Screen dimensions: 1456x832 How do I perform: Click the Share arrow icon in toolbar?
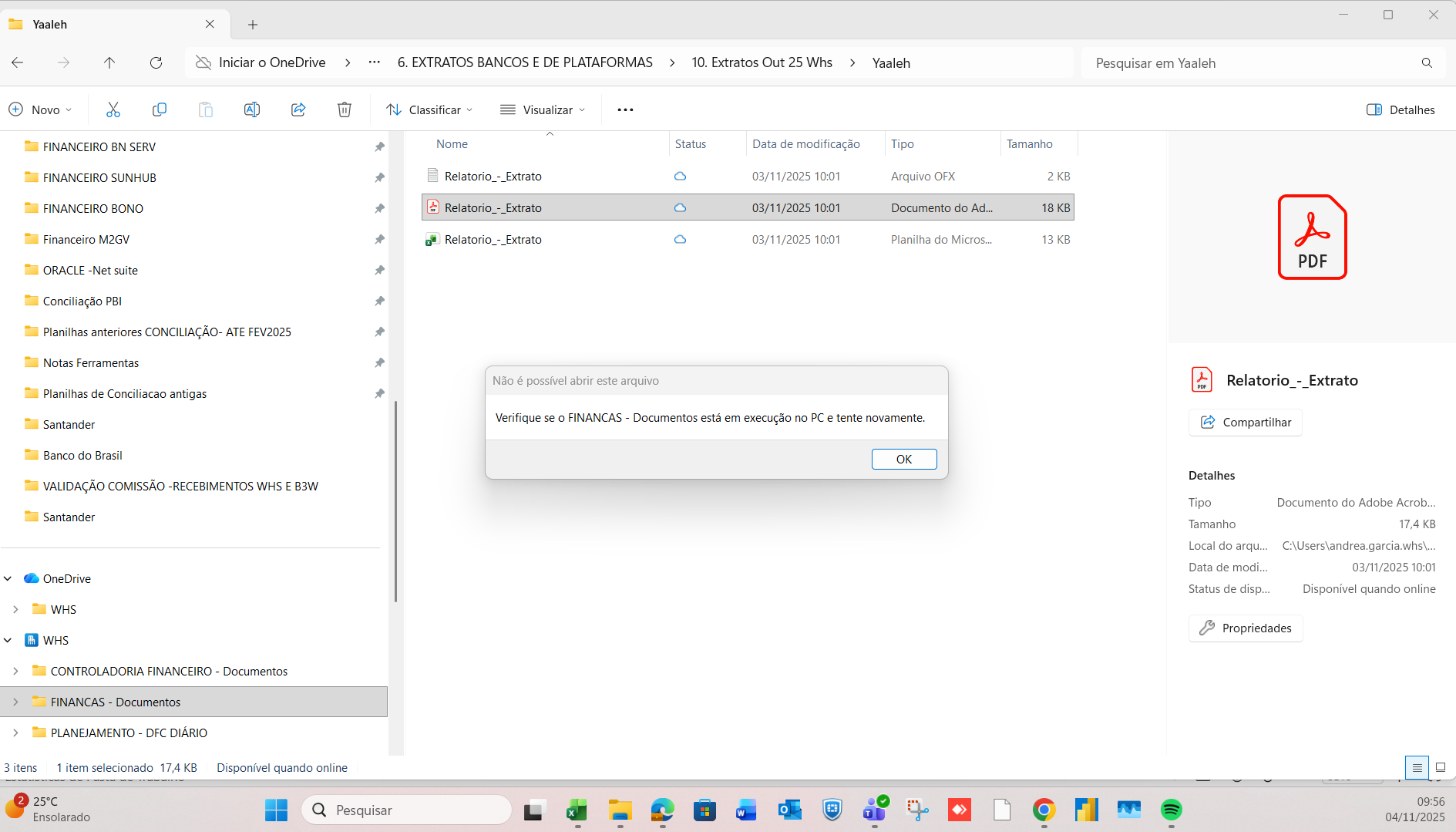298,109
